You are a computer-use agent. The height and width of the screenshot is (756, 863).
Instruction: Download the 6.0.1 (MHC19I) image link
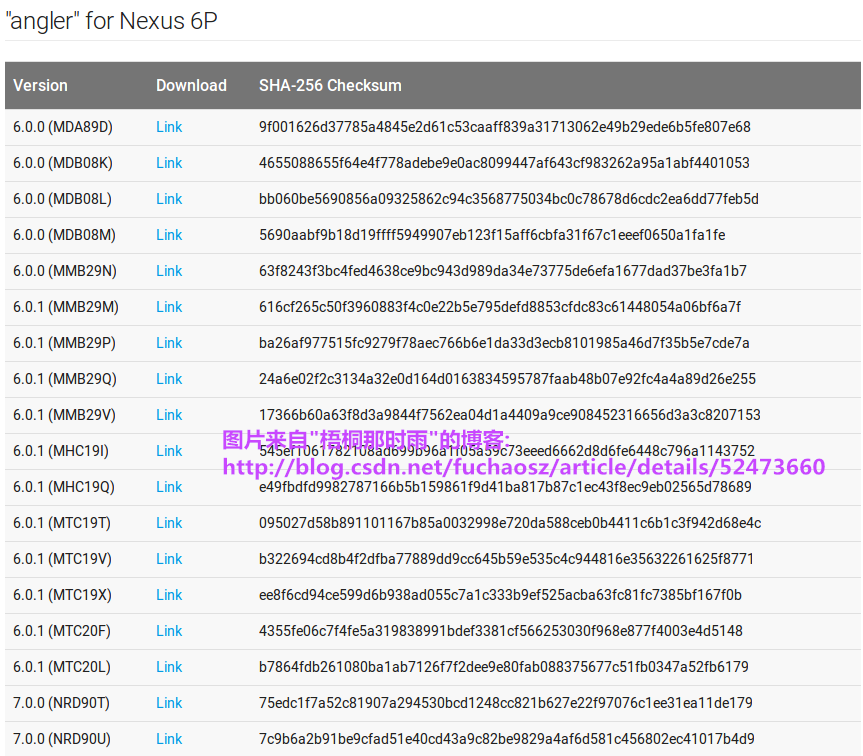169,451
